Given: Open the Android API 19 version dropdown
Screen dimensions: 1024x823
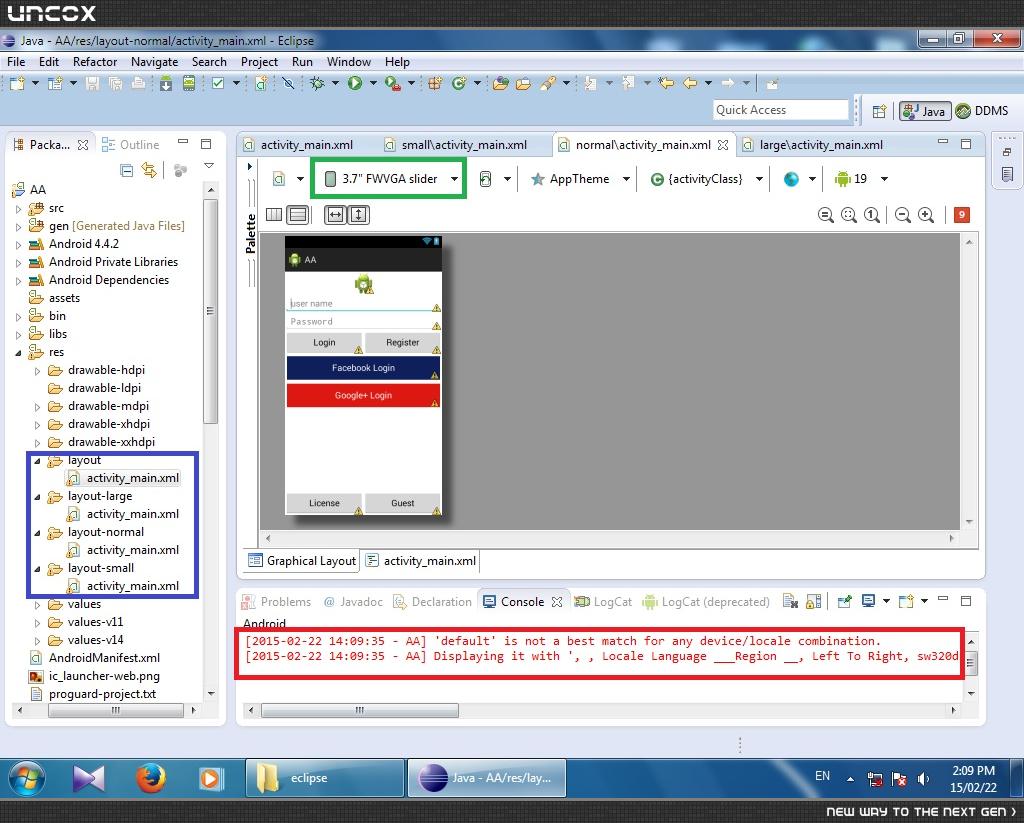Looking at the screenshot, I should [861, 179].
